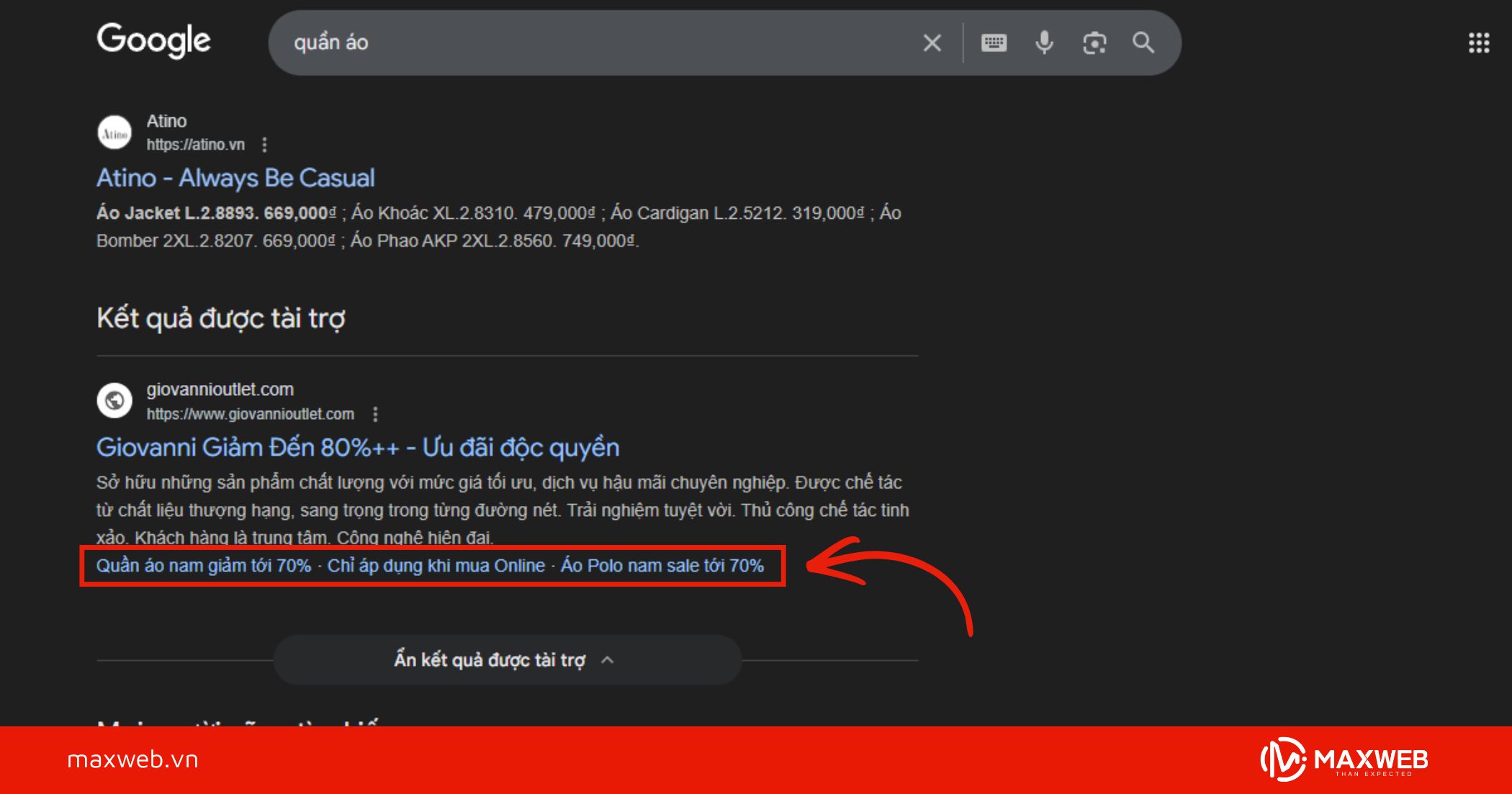Clear the search box with X icon

[x=932, y=43]
